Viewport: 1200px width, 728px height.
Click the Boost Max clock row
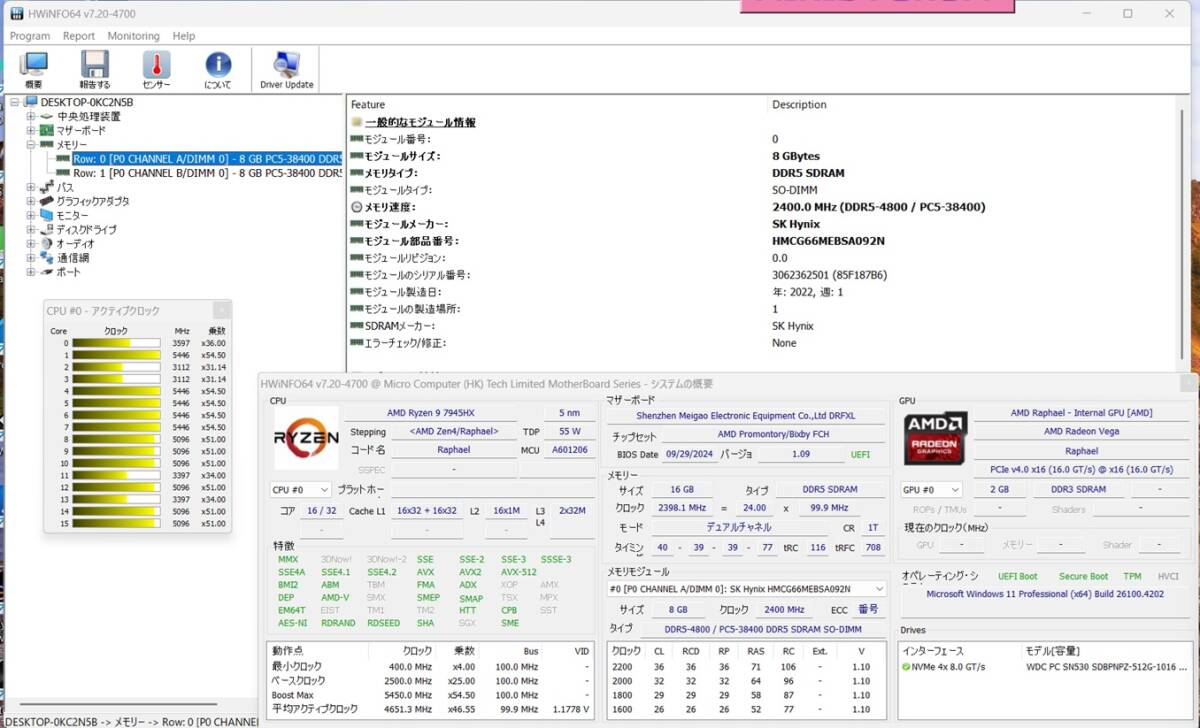point(430,695)
